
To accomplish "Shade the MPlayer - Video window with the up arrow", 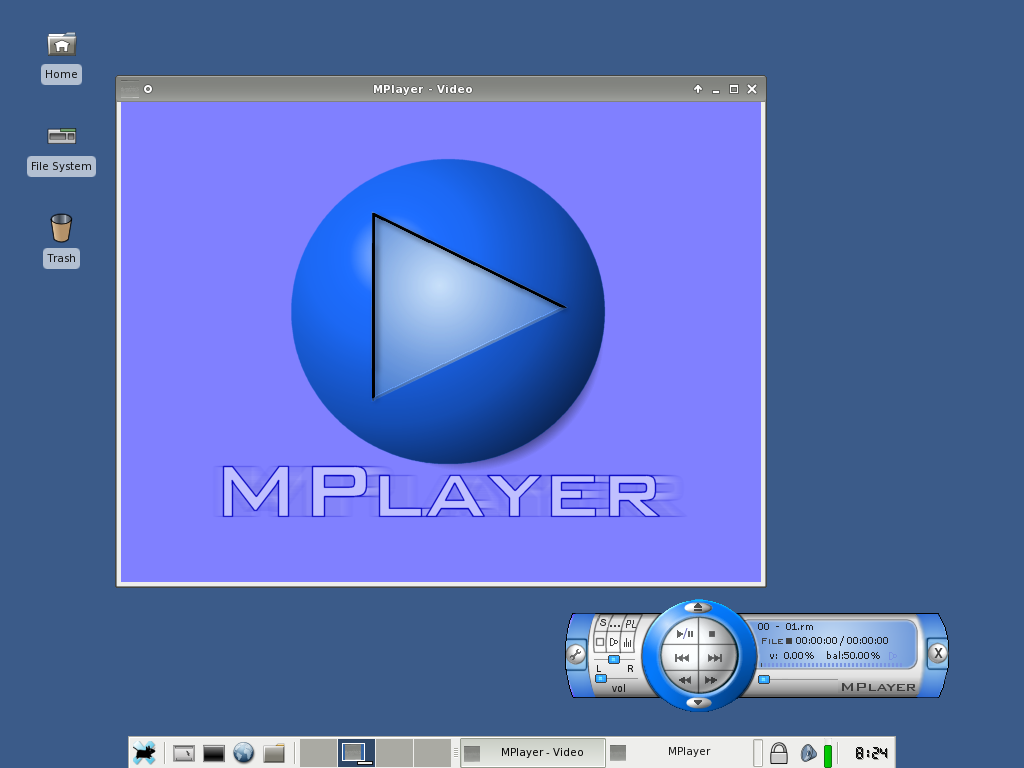I will click(697, 89).
